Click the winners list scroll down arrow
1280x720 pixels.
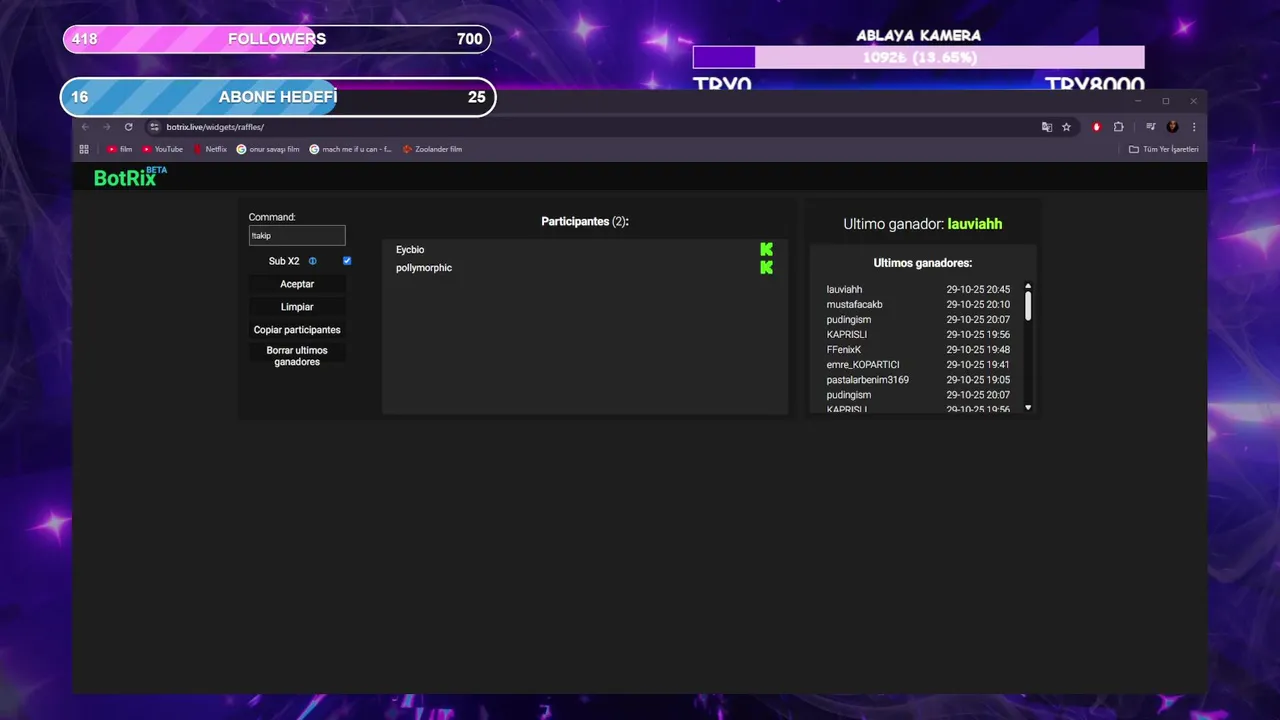click(1028, 408)
